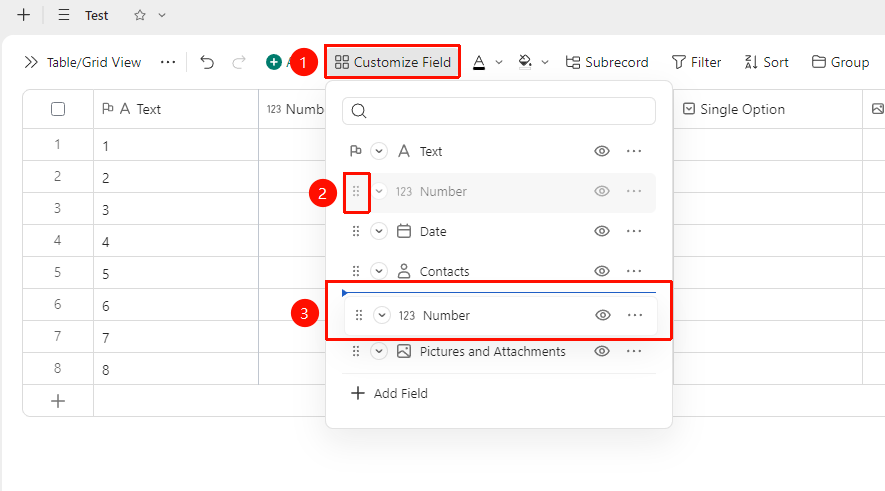This screenshot has height=491, width=885.
Task: Open more options for dragged Number field
Action: pos(635,315)
